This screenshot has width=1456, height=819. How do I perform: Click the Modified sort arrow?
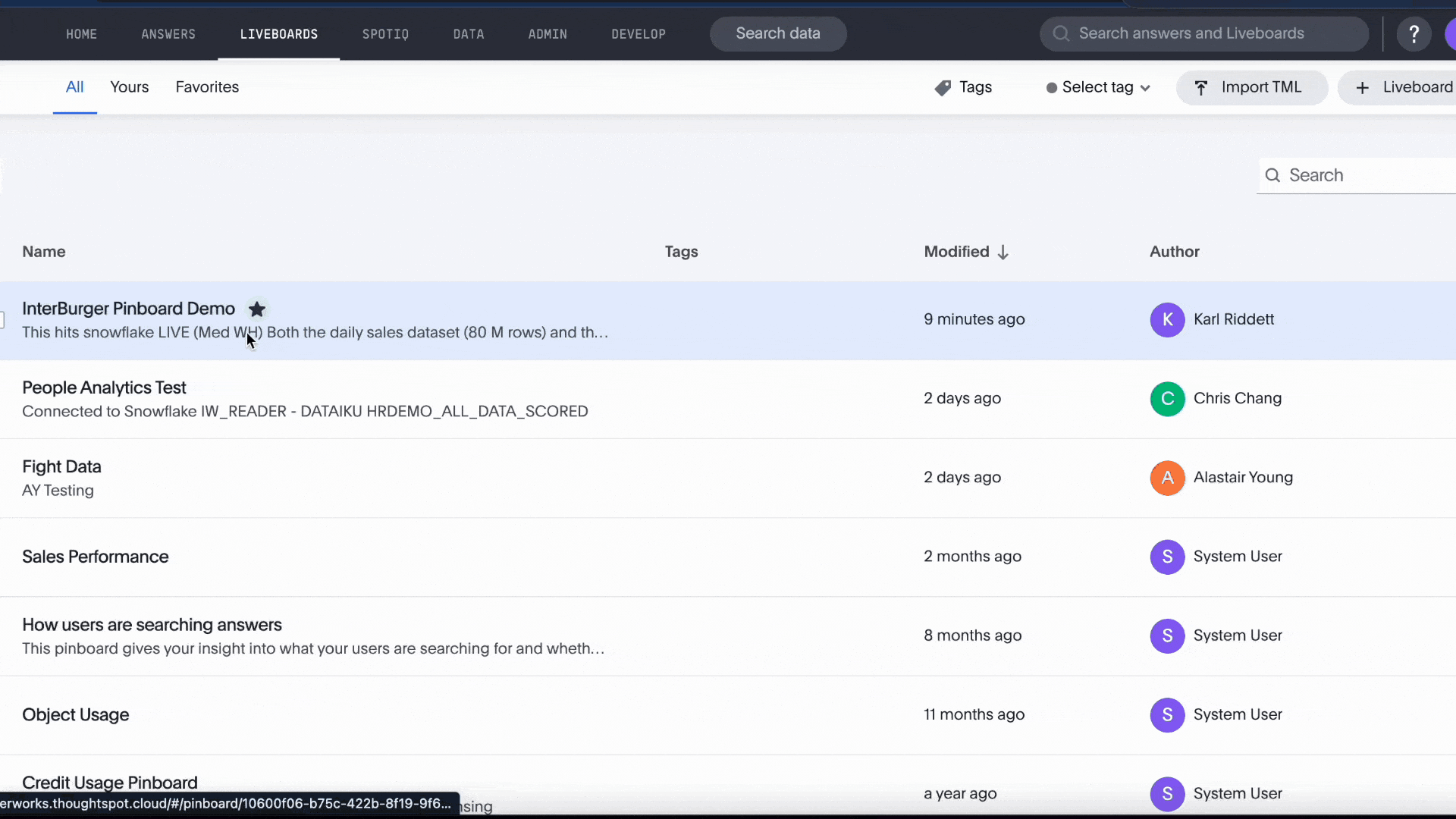[x=1003, y=253]
